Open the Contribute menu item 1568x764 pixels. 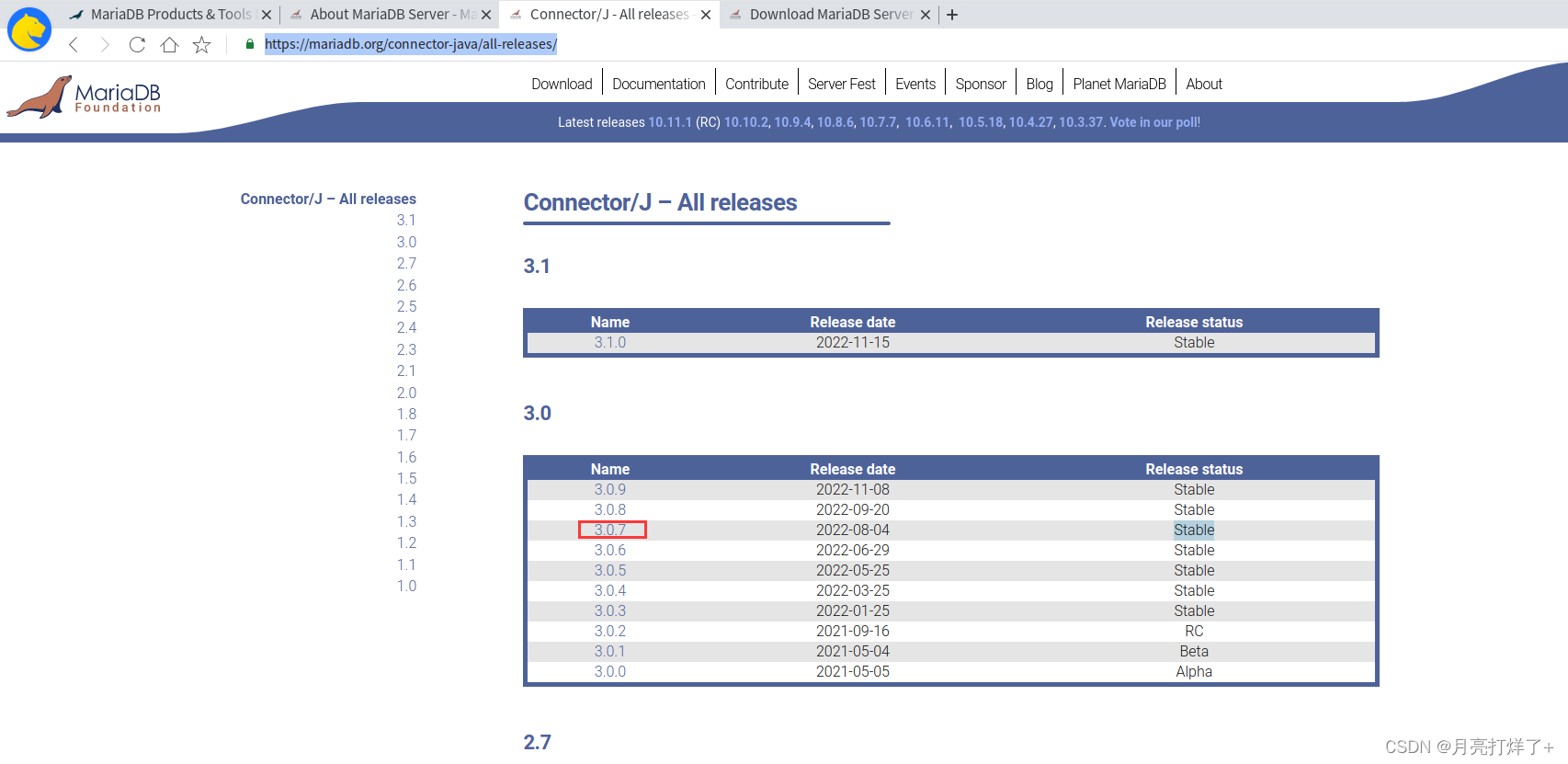coord(756,84)
